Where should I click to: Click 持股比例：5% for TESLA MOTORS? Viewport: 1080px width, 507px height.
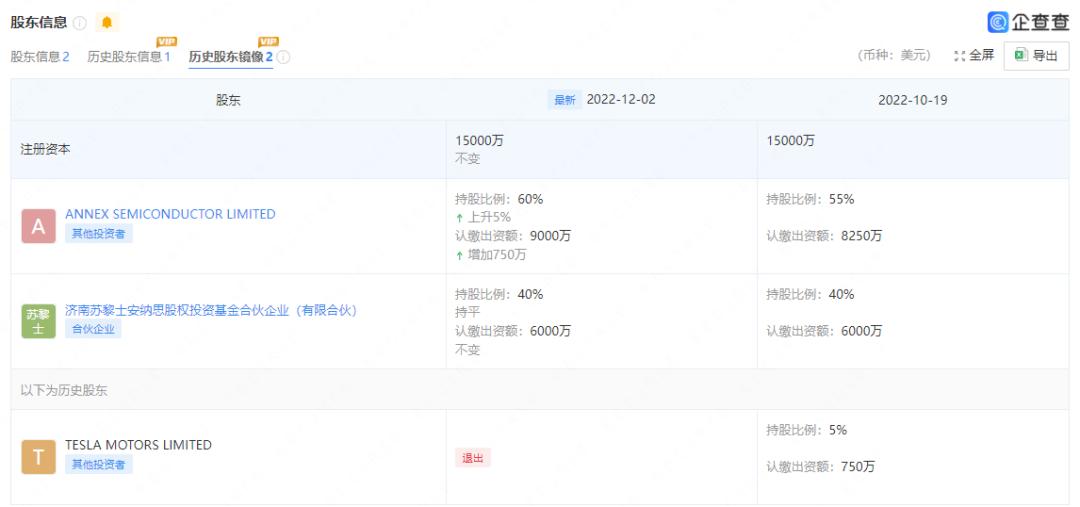click(807, 430)
